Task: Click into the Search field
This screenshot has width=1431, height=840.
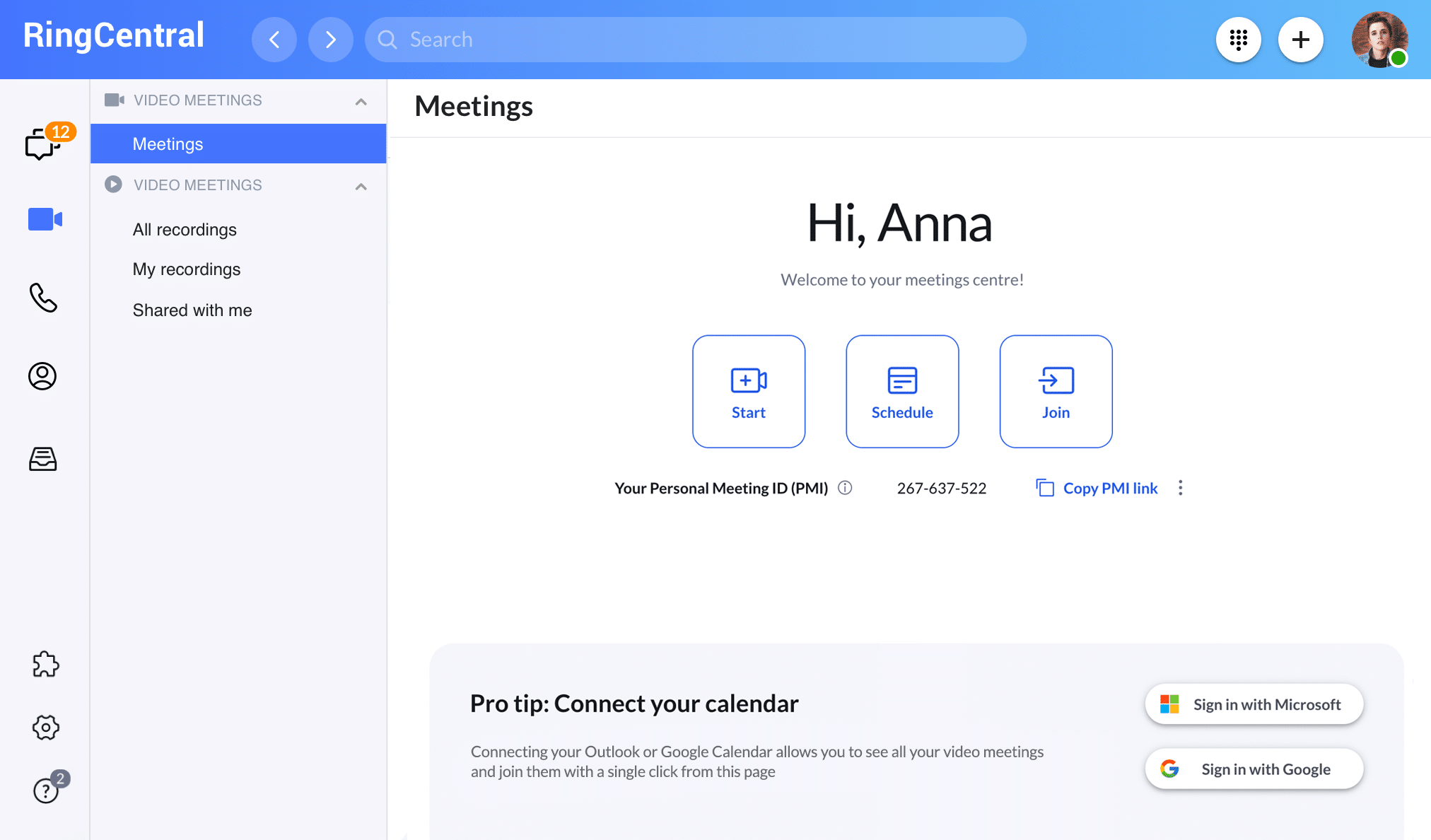Action: click(x=696, y=40)
